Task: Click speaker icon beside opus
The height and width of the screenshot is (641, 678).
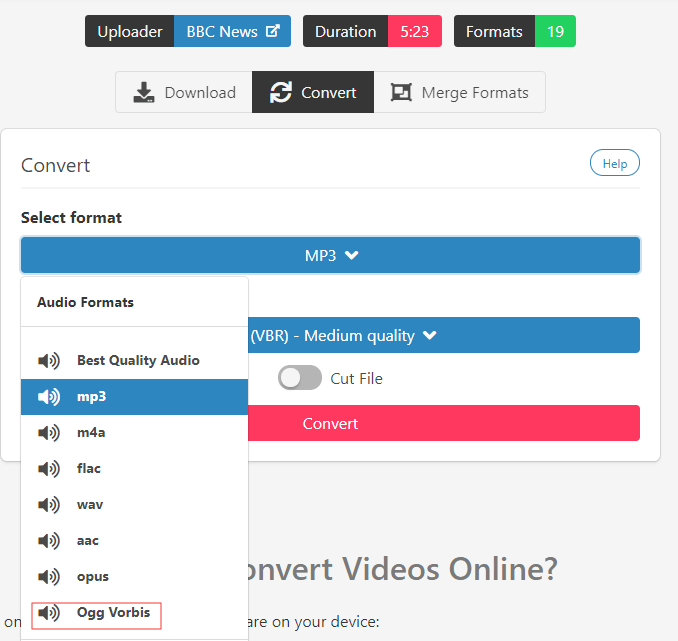Action: pos(49,577)
